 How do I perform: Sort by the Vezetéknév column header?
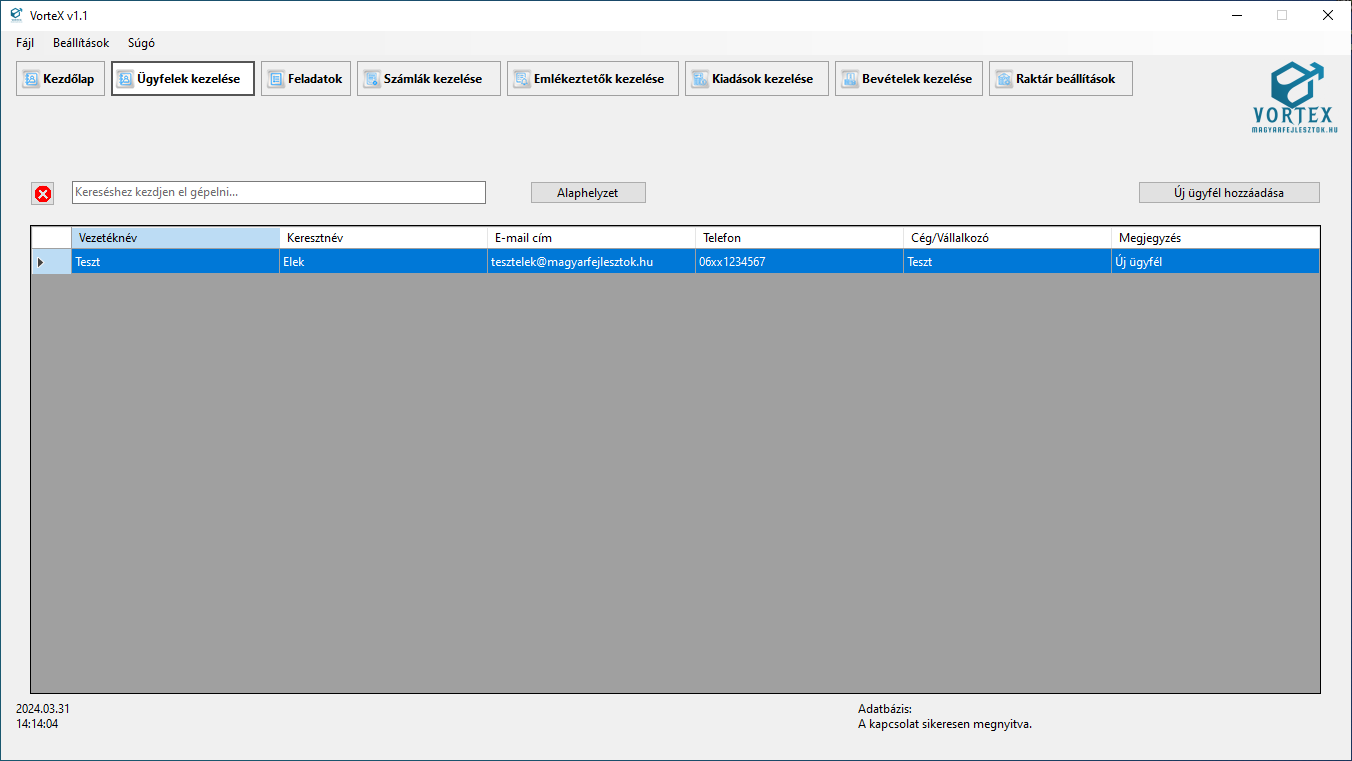point(175,238)
